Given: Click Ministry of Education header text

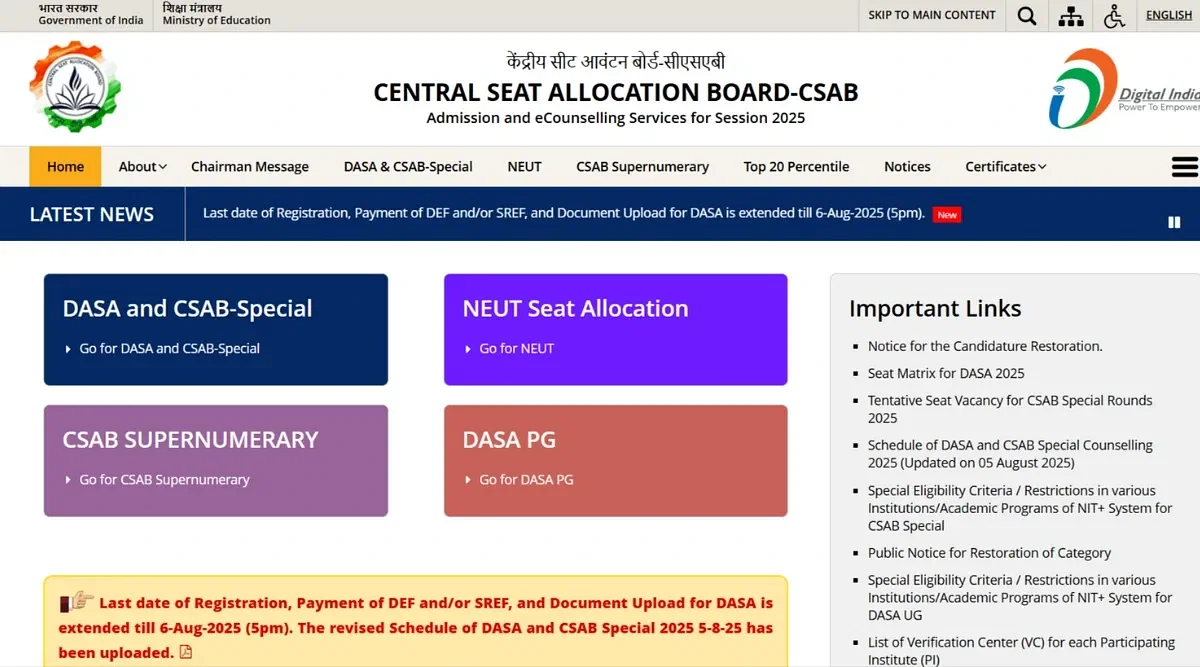Looking at the screenshot, I should coord(216,20).
